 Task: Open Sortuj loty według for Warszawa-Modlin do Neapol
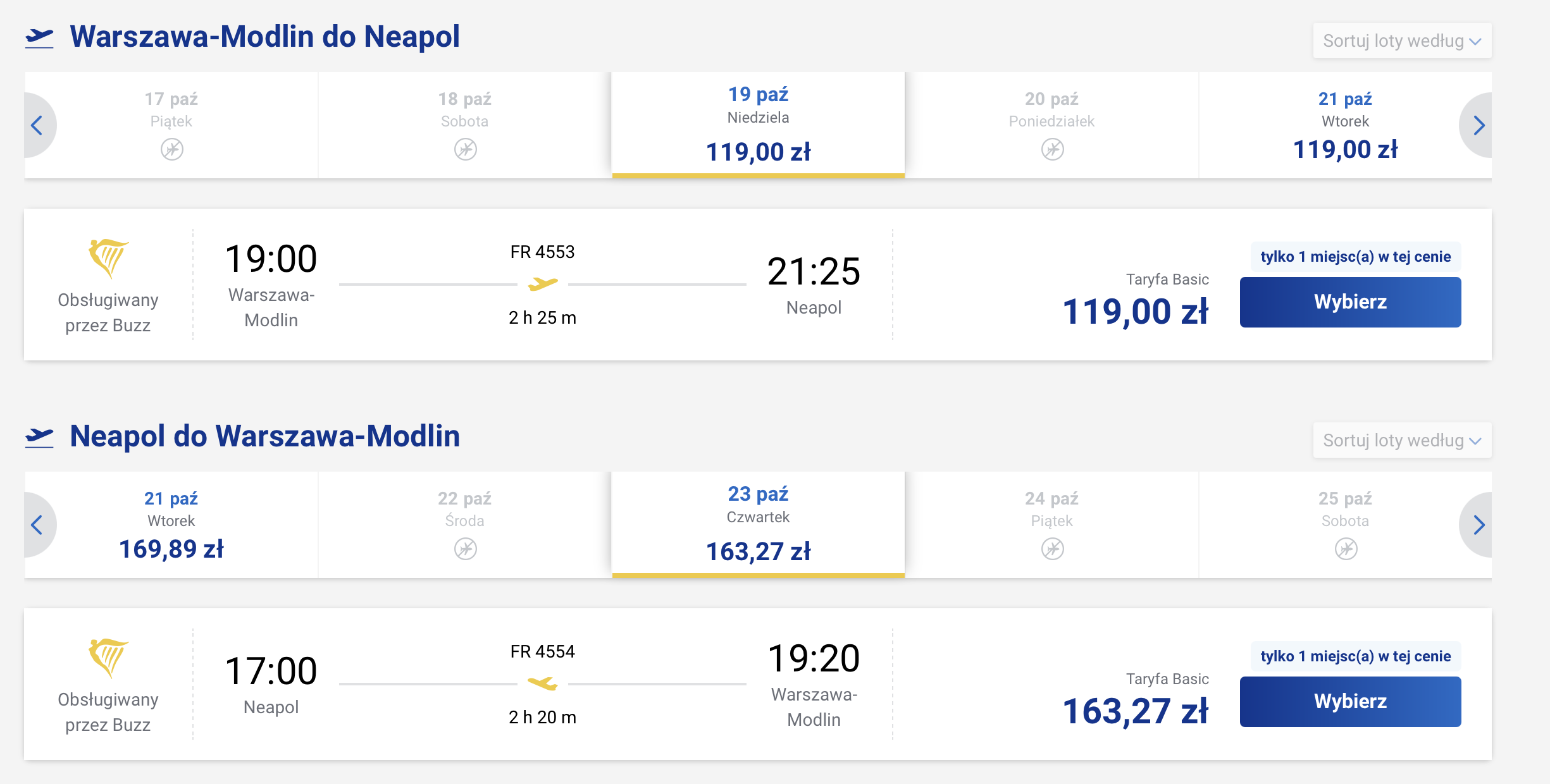[x=1402, y=41]
